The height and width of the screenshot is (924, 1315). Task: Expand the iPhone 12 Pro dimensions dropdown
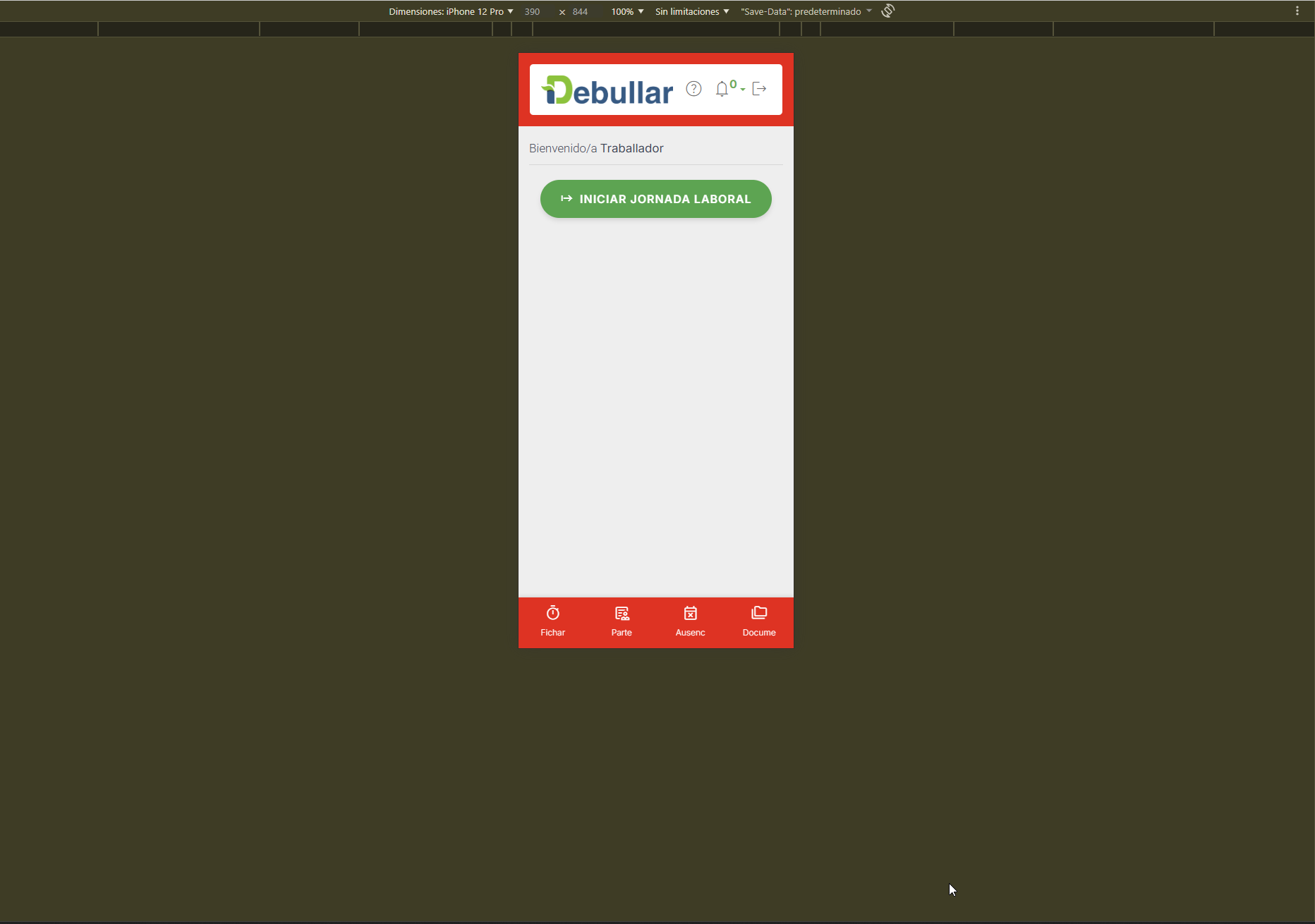click(x=452, y=11)
